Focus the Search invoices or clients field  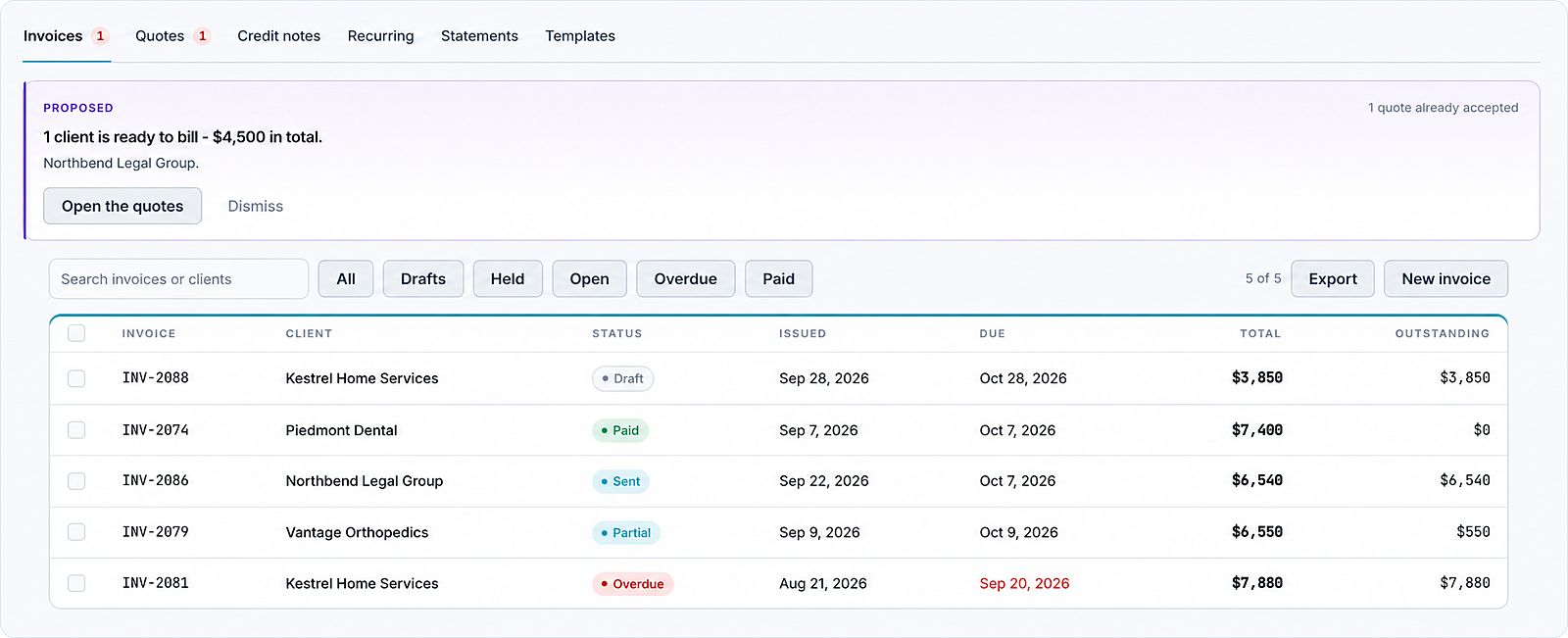point(178,279)
